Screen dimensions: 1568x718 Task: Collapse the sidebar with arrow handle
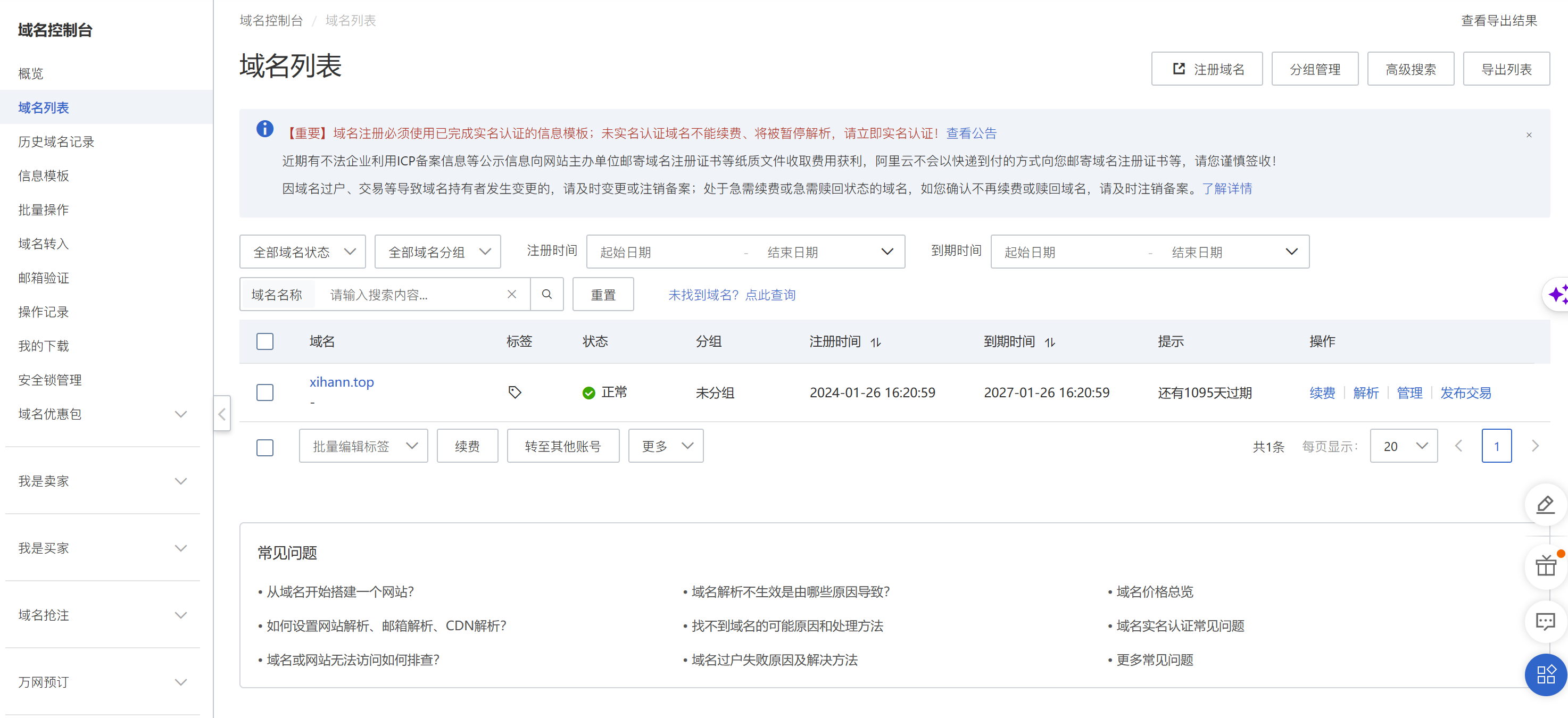pos(221,414)
